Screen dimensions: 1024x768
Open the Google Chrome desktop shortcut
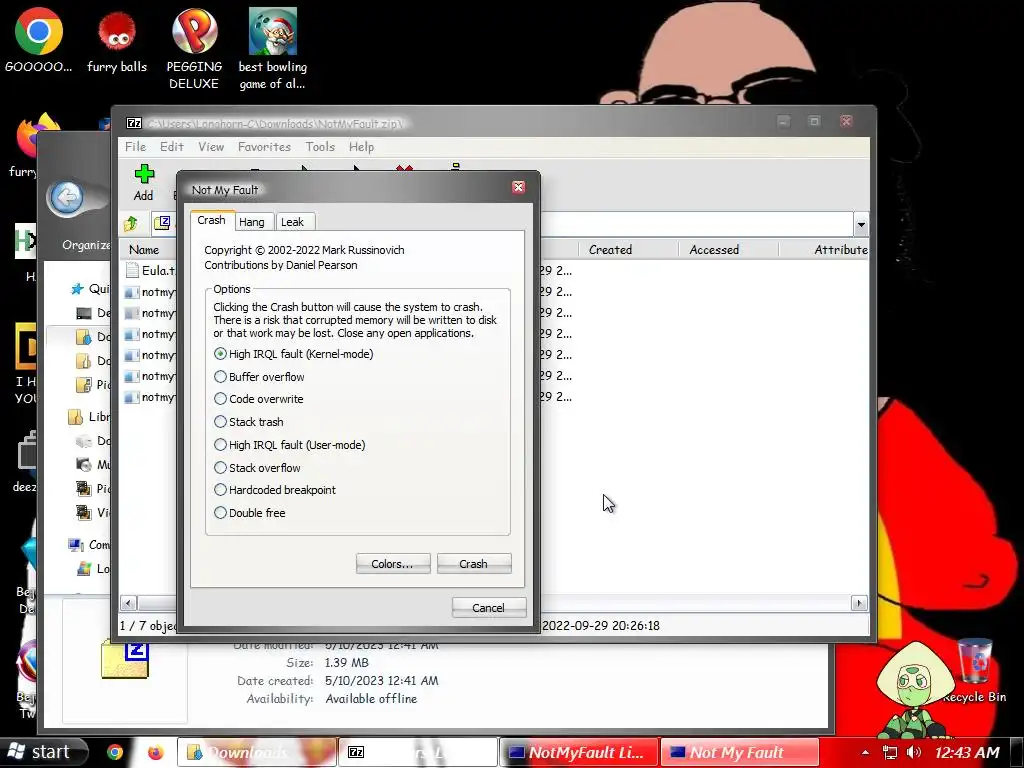(x=39, y=40)
